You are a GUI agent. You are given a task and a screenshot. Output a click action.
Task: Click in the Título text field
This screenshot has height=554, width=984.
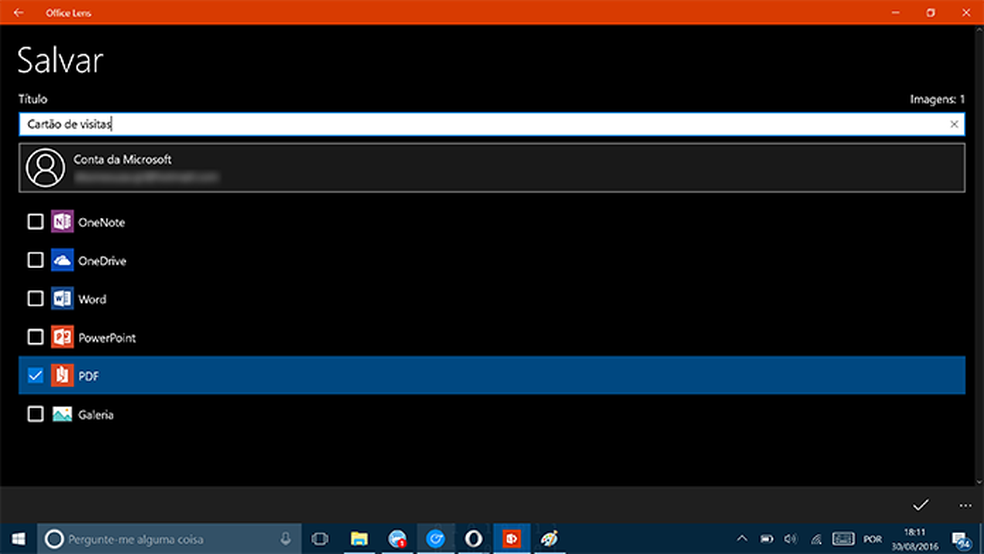click(x=491, y=124)
